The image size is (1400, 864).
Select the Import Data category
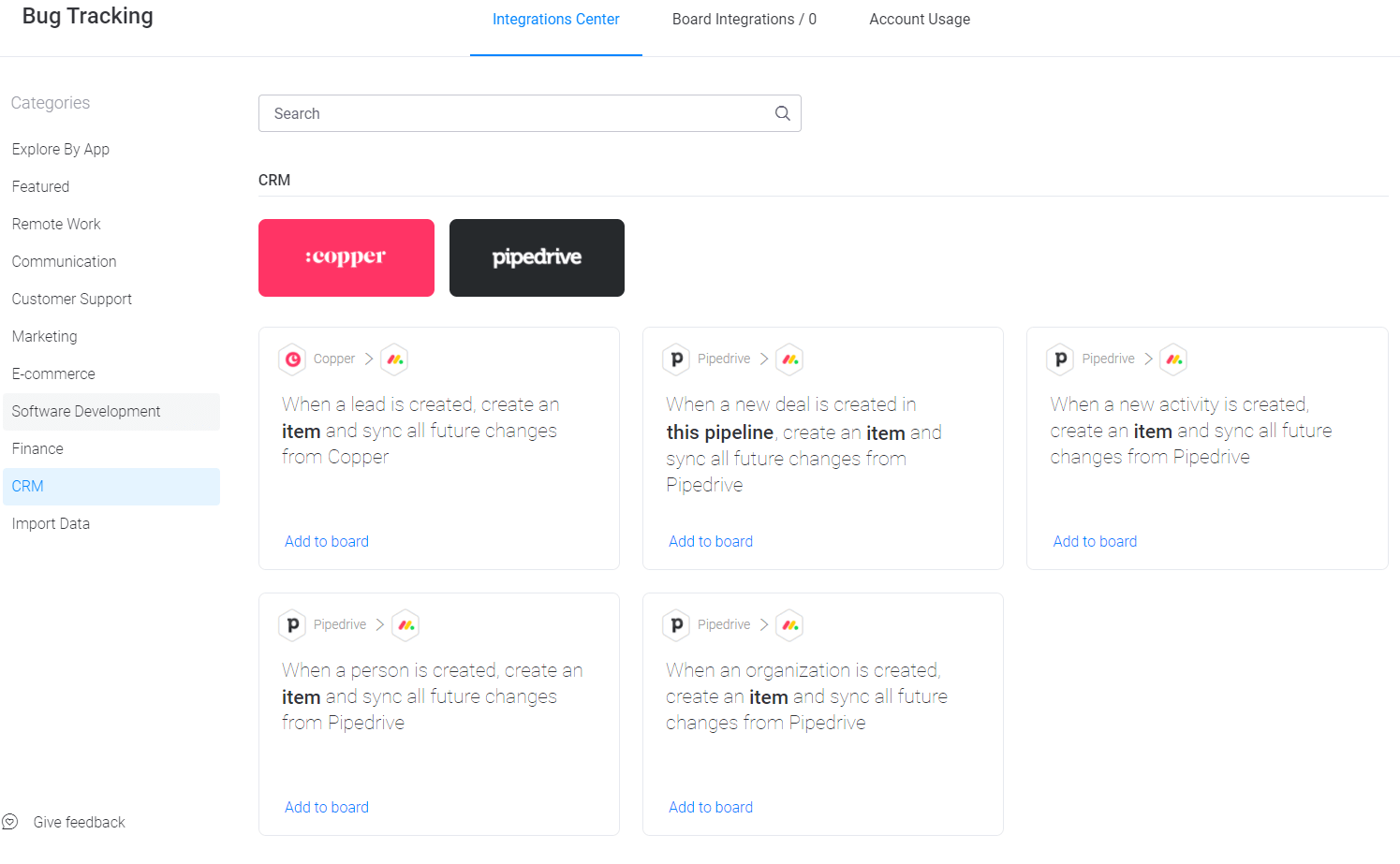click(x=111, y=524)
